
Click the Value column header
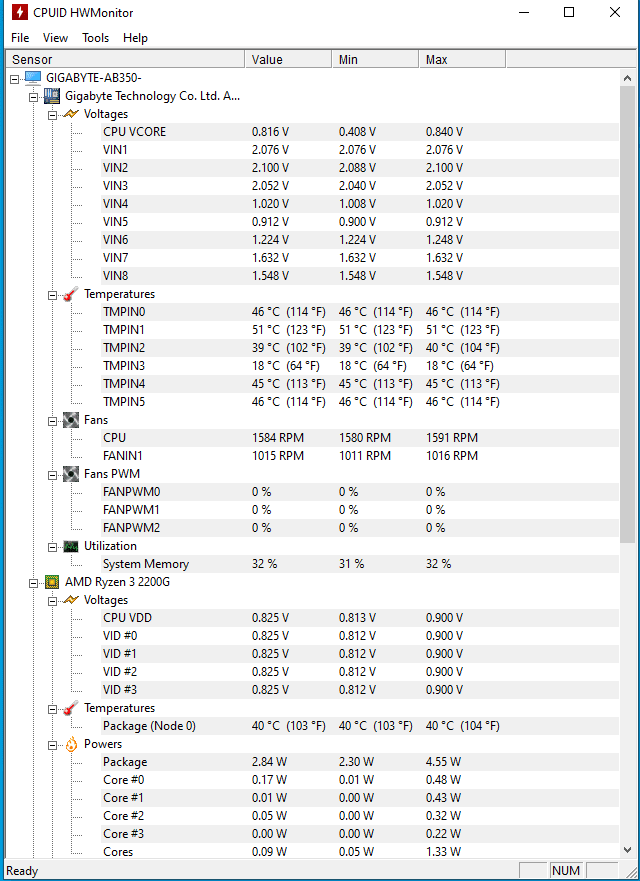pyautogui.click(x=288, y=60)
